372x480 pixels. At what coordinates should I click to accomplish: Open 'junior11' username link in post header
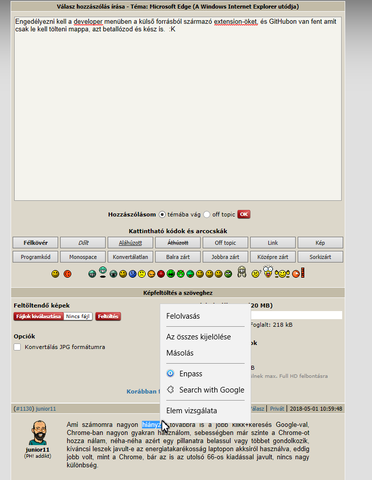pos(46,409)
